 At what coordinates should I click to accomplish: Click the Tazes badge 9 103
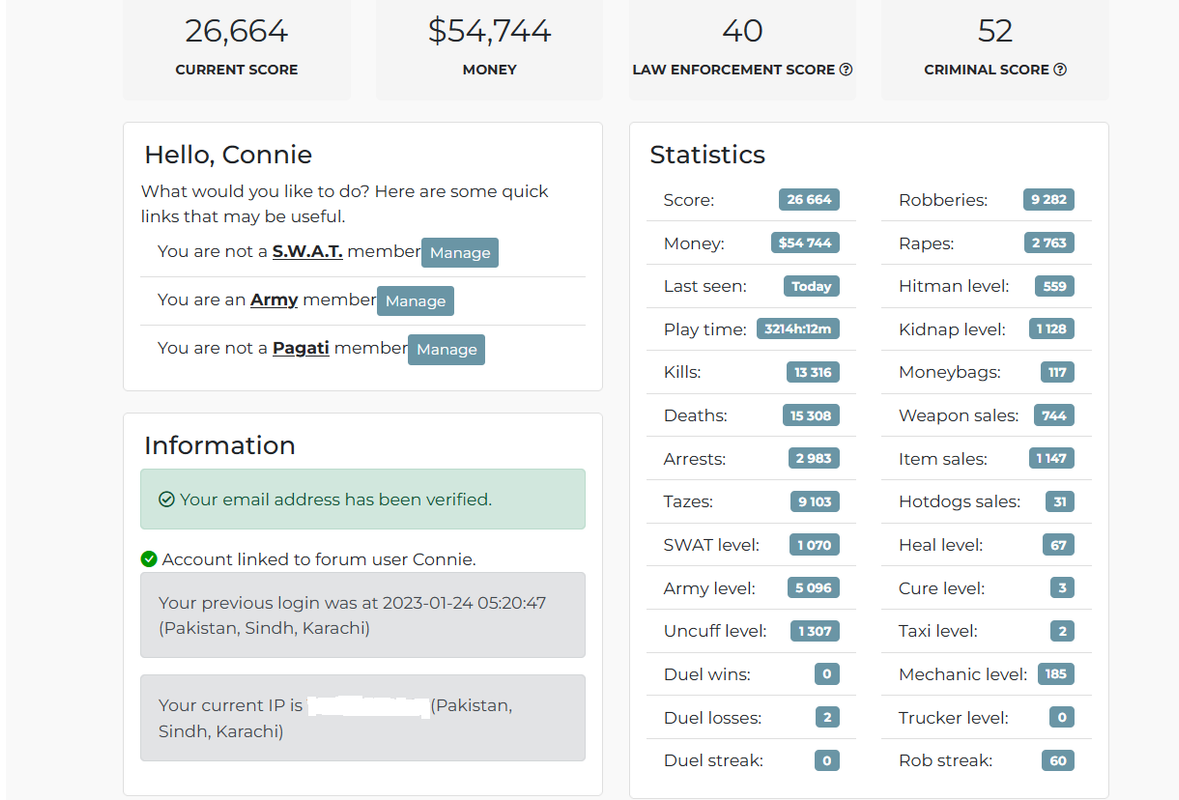point(815,502)
